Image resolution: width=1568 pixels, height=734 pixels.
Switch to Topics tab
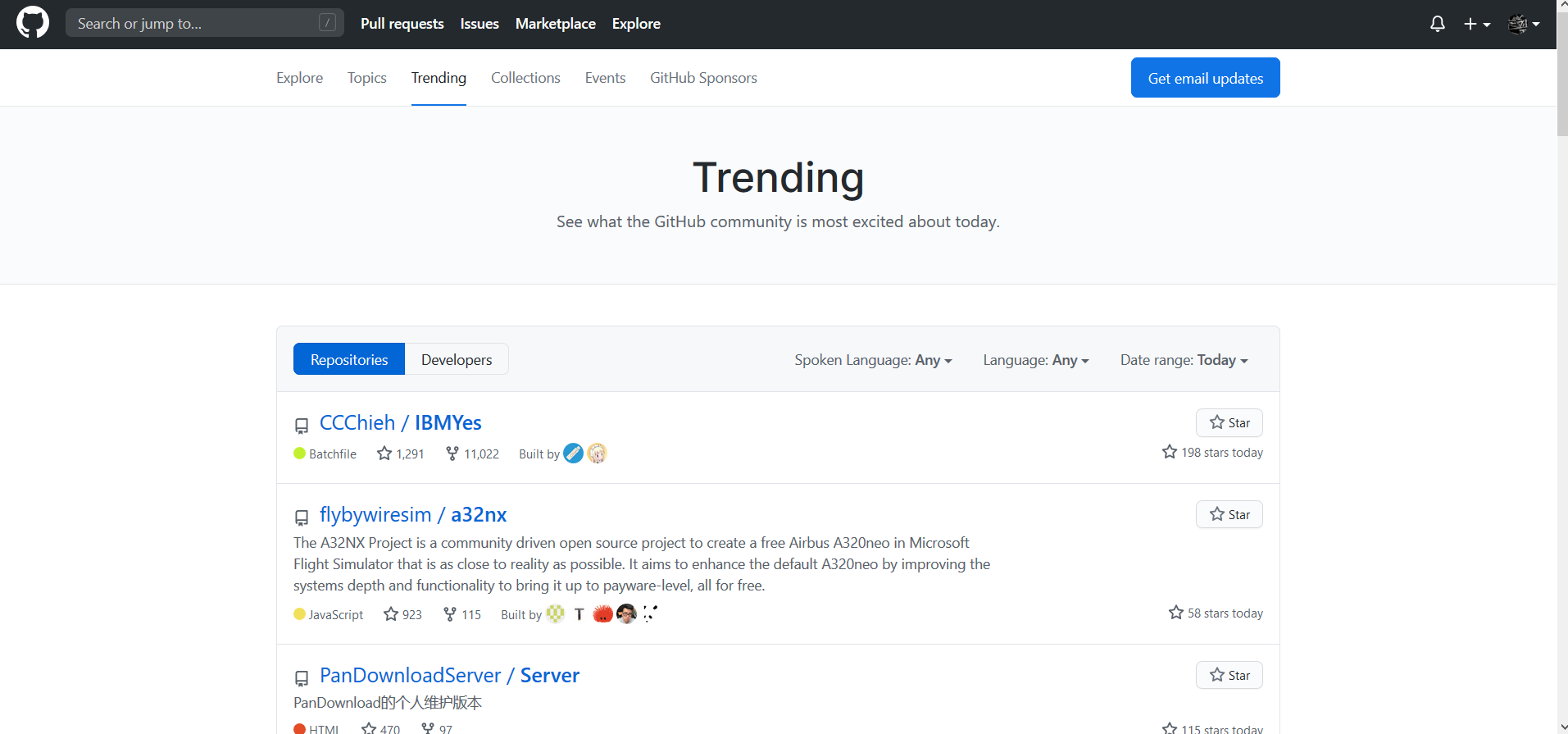[366, 78]
